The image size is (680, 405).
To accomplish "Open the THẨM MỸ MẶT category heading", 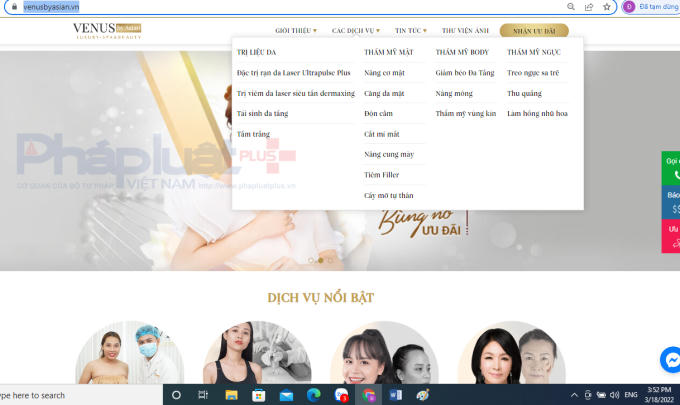I will click(389, 52).
